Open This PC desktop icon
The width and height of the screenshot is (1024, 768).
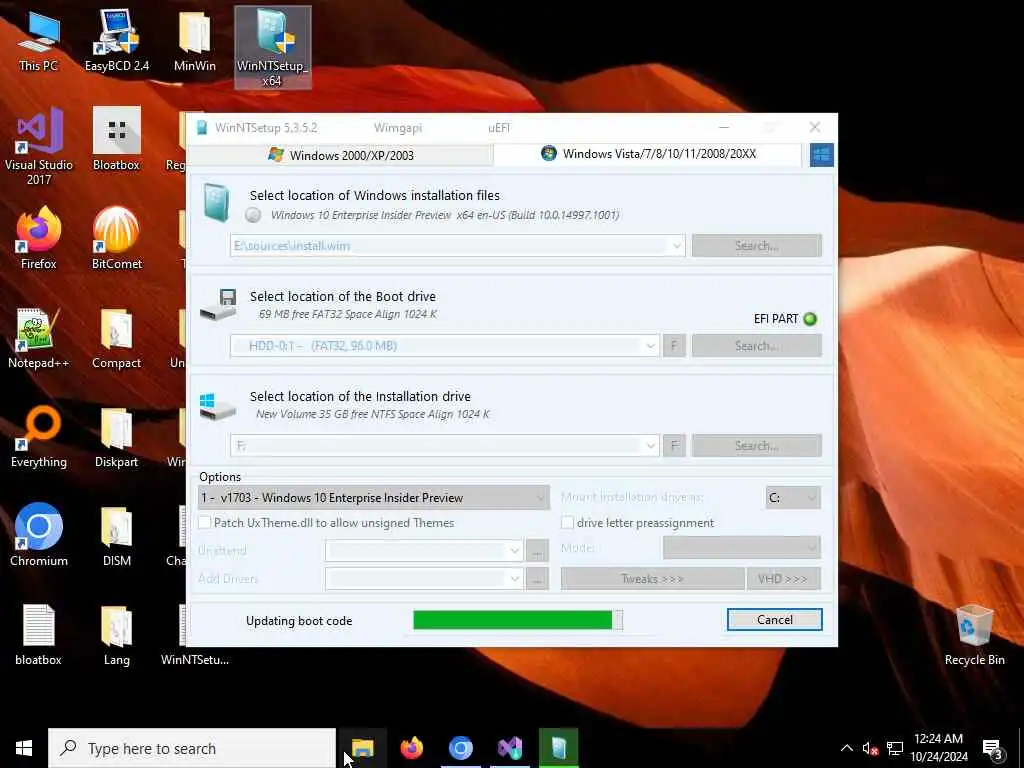click(38, 42)
